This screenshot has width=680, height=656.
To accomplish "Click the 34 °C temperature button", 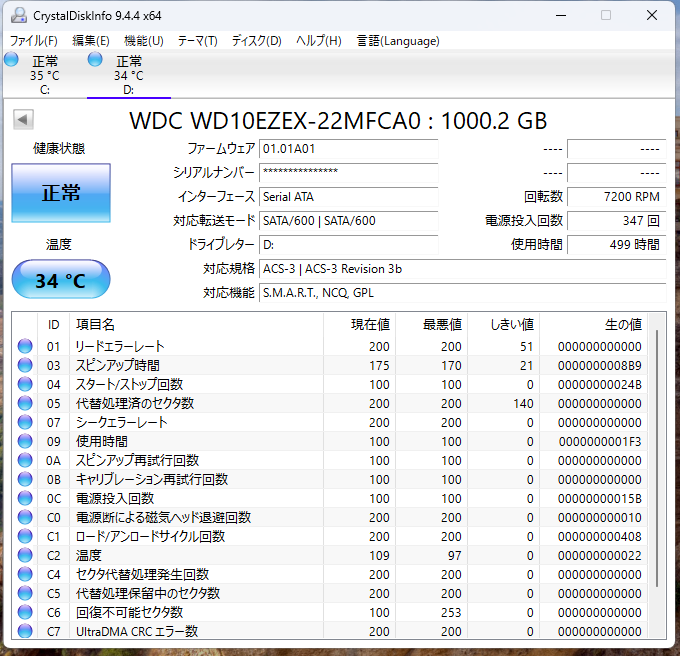I will (61, 280).
